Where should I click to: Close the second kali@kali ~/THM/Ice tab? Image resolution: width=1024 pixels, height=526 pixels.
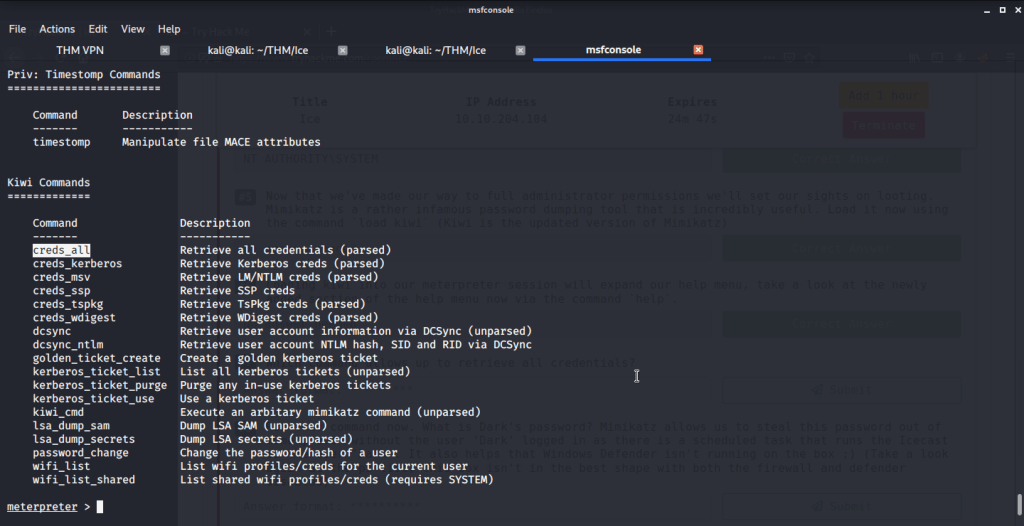[520, 50]
